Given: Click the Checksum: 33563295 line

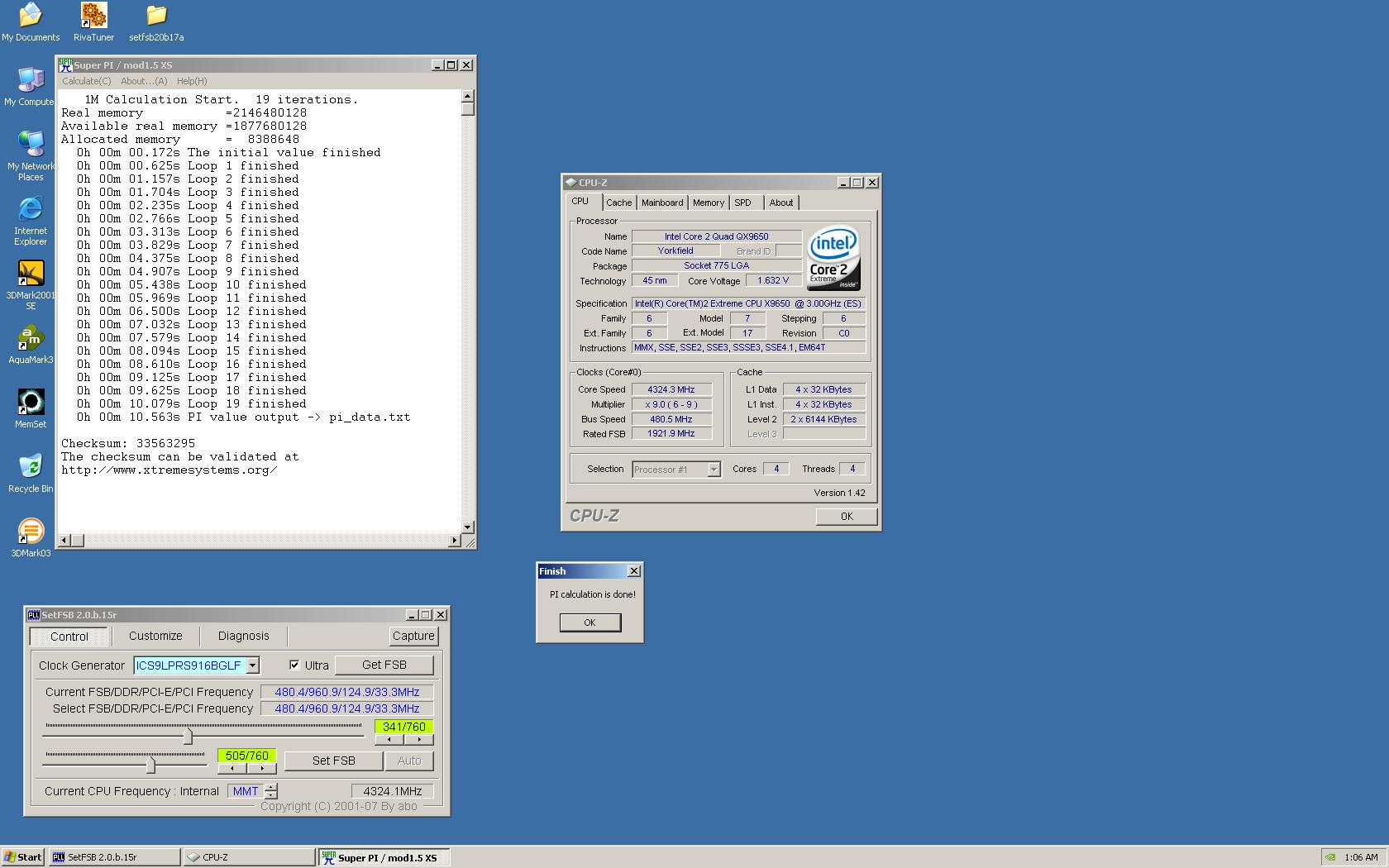Looking at the screenshot, I should point(128,443).
